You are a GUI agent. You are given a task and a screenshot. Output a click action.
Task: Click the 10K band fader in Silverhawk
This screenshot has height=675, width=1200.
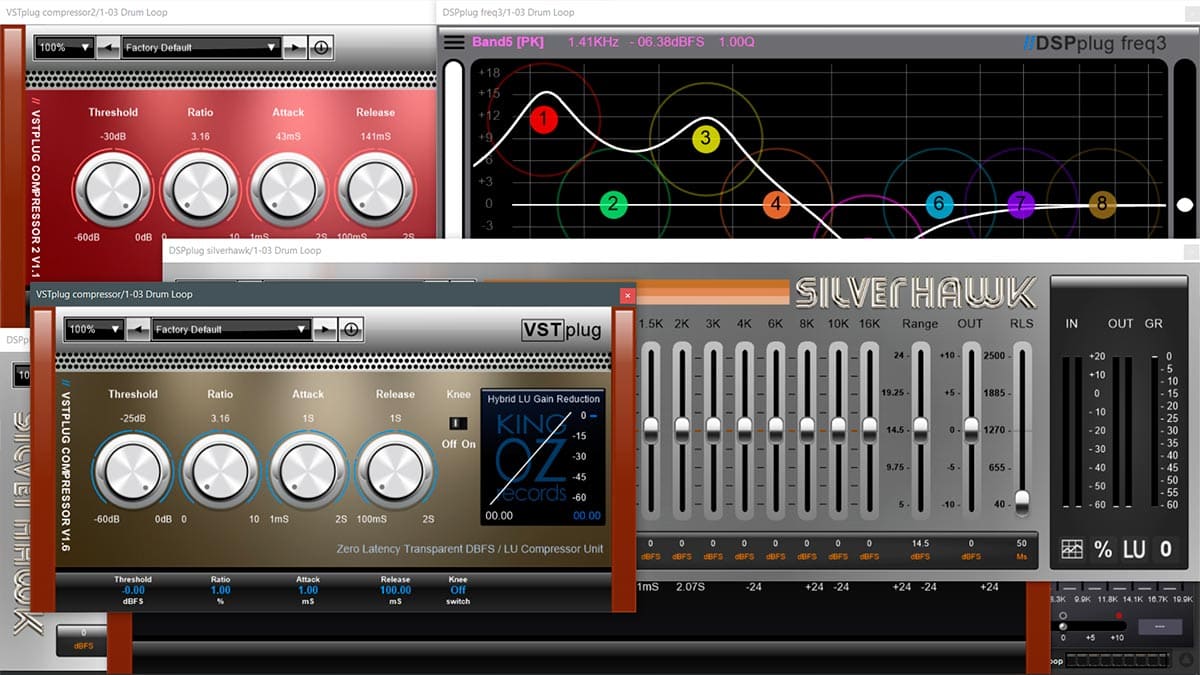(x=838, y=428)
